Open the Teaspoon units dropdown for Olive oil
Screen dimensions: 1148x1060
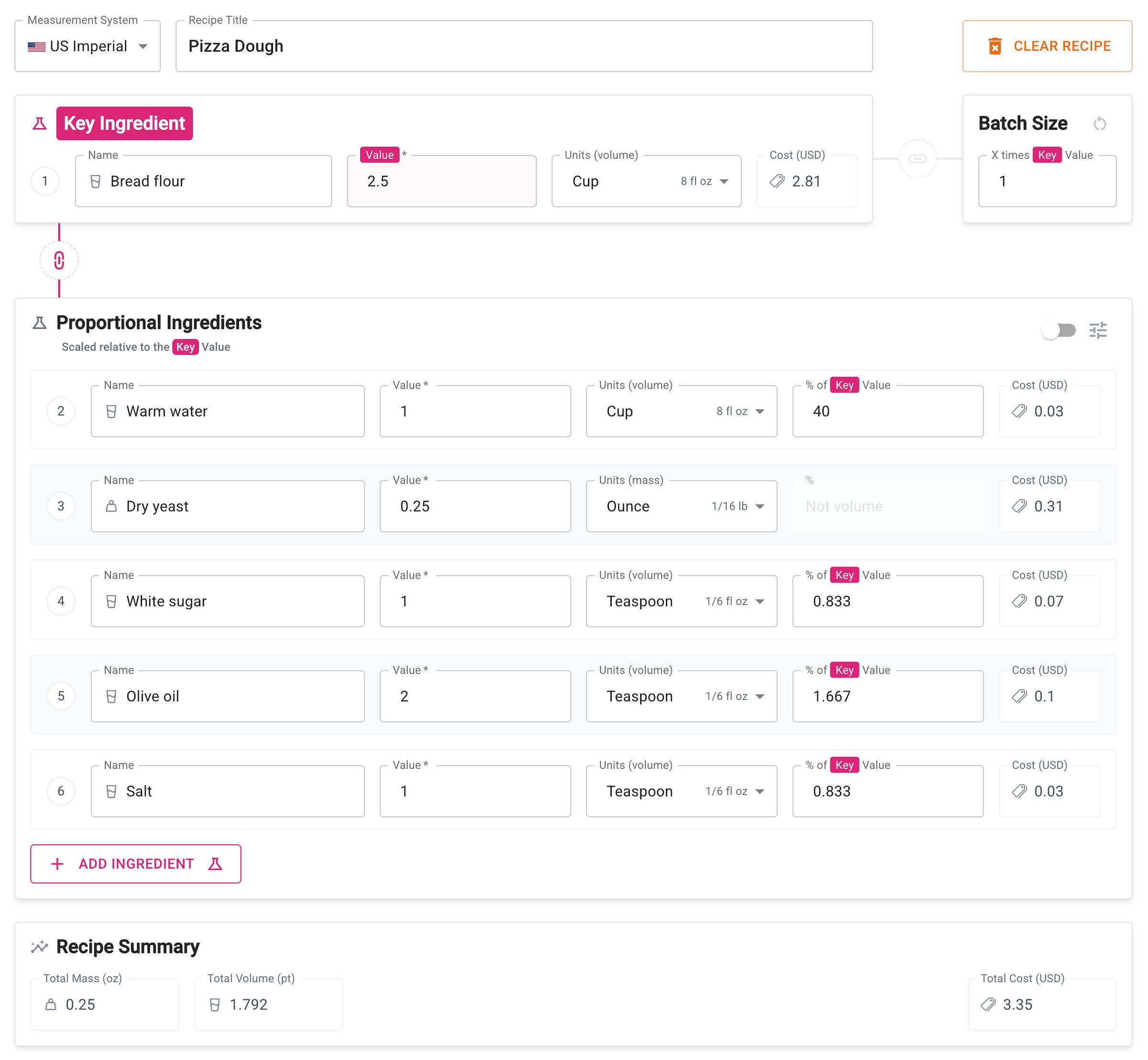pyautogui.click(x=760, y=696)
